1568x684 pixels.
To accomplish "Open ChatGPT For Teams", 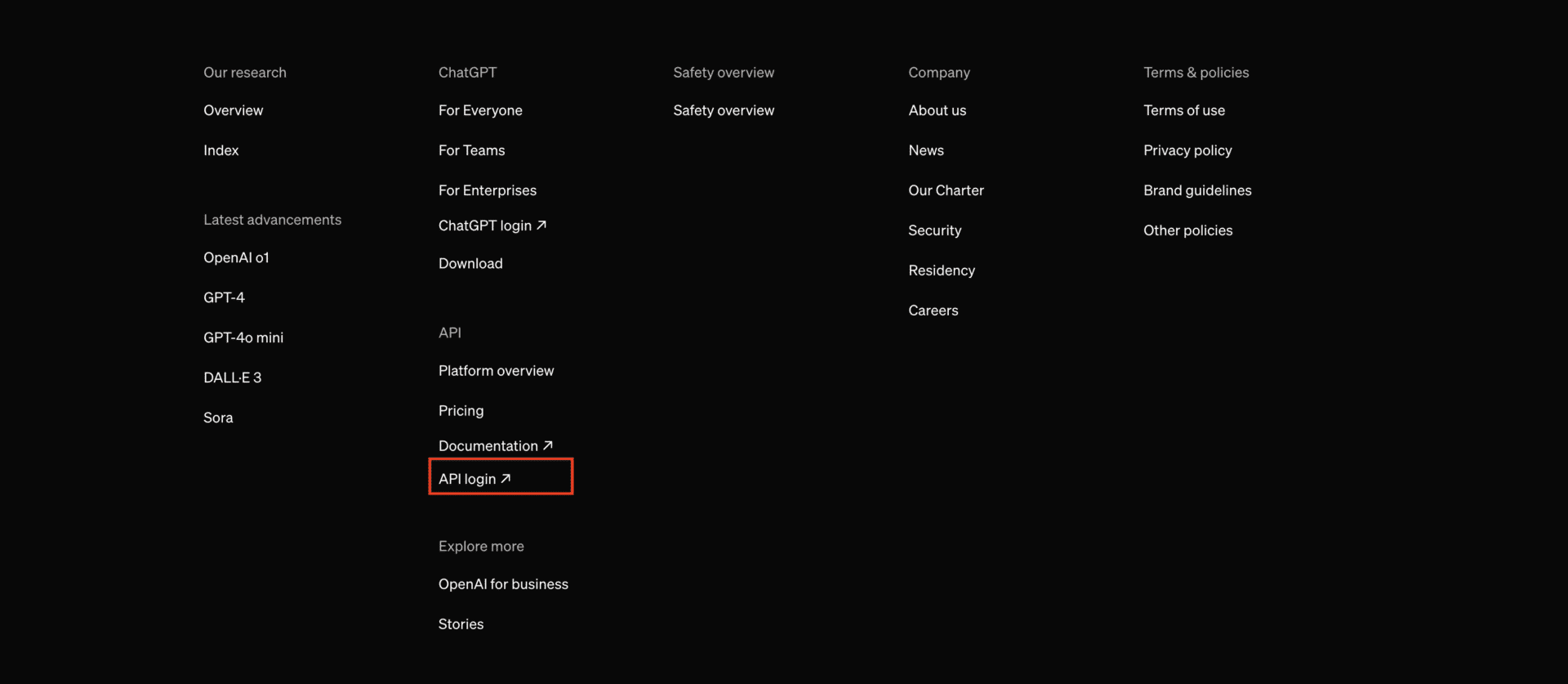I will [x=471, y=150].
